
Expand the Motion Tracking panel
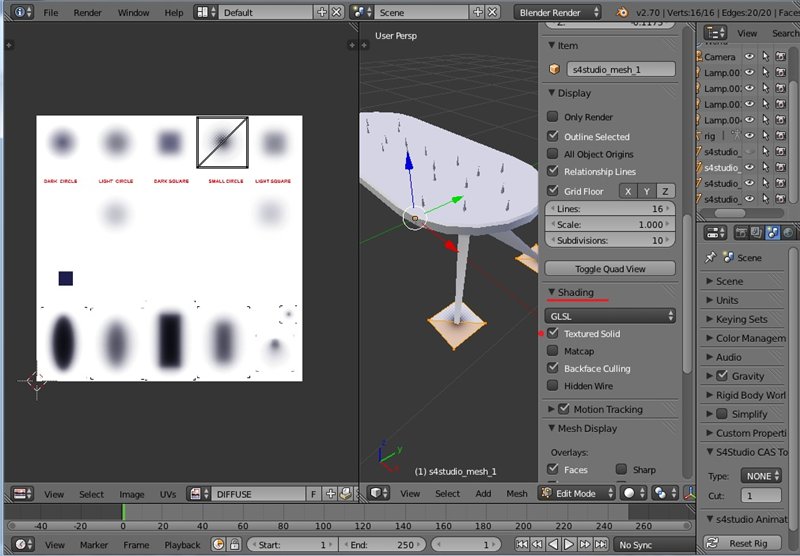pyautogui.click(x=552, y=409)
